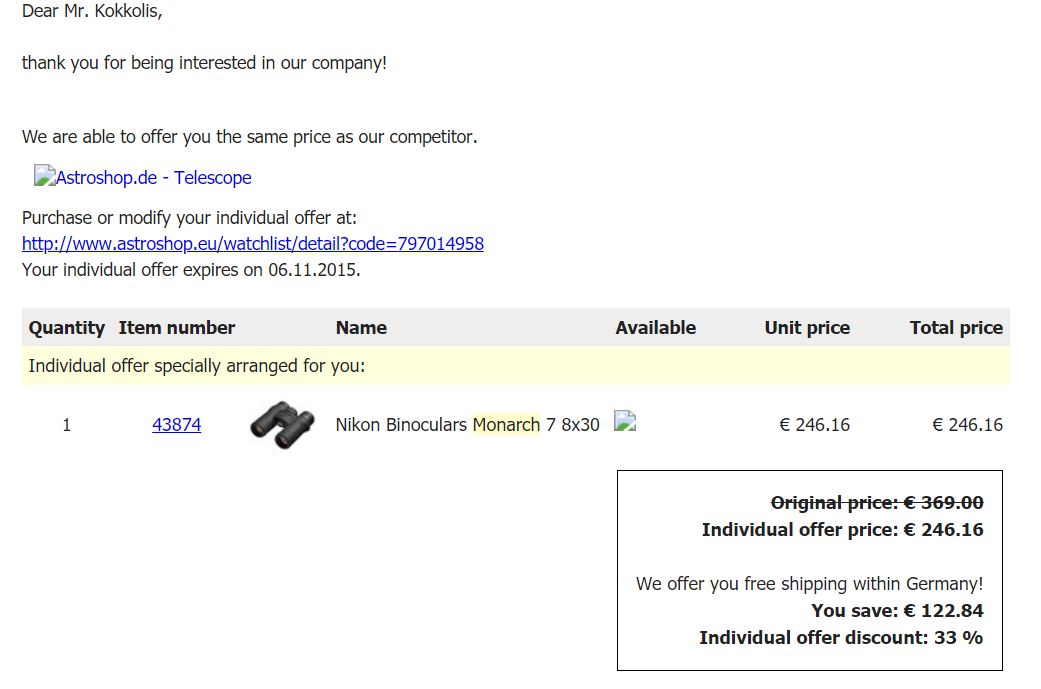The image size is (1041, 689).
Task: Click the Item number column header
Action: (x=177, y=327)
